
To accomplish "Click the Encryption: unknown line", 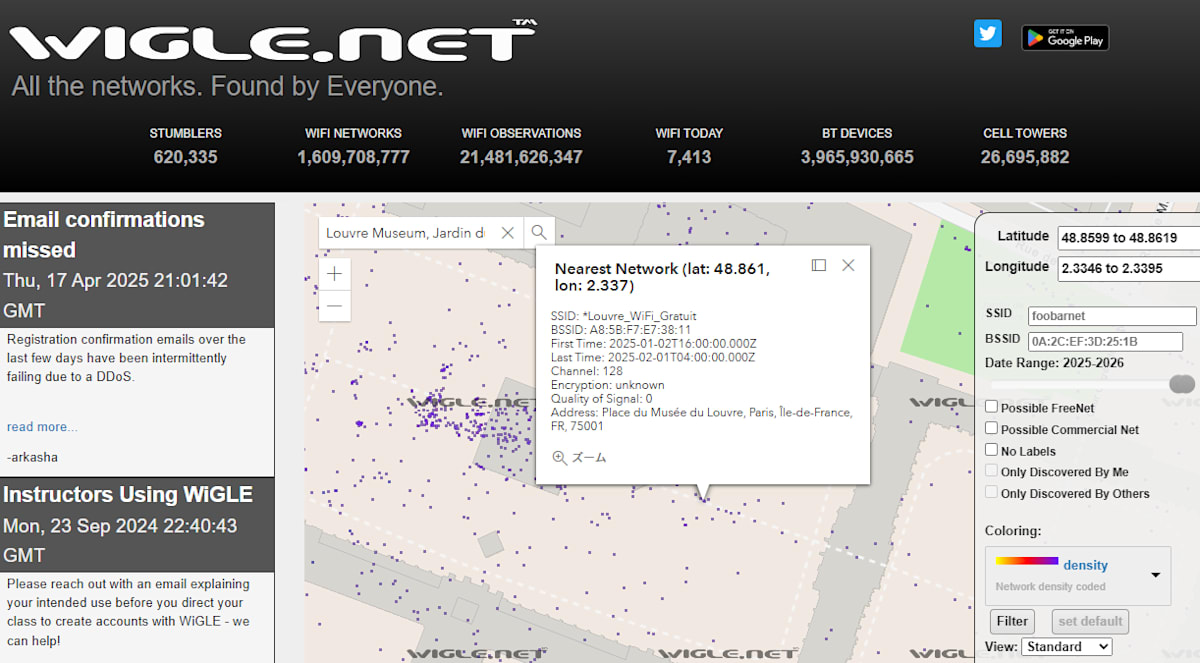I will click(607, 385).
